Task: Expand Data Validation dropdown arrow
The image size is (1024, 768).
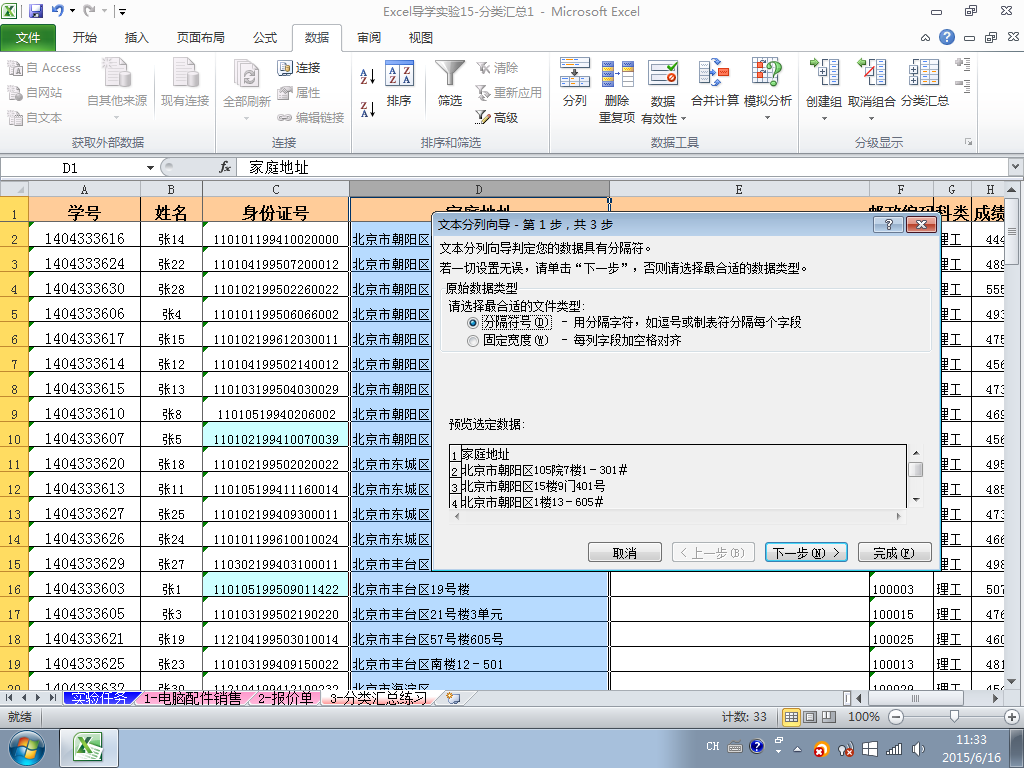Action: tap(683, 119)
